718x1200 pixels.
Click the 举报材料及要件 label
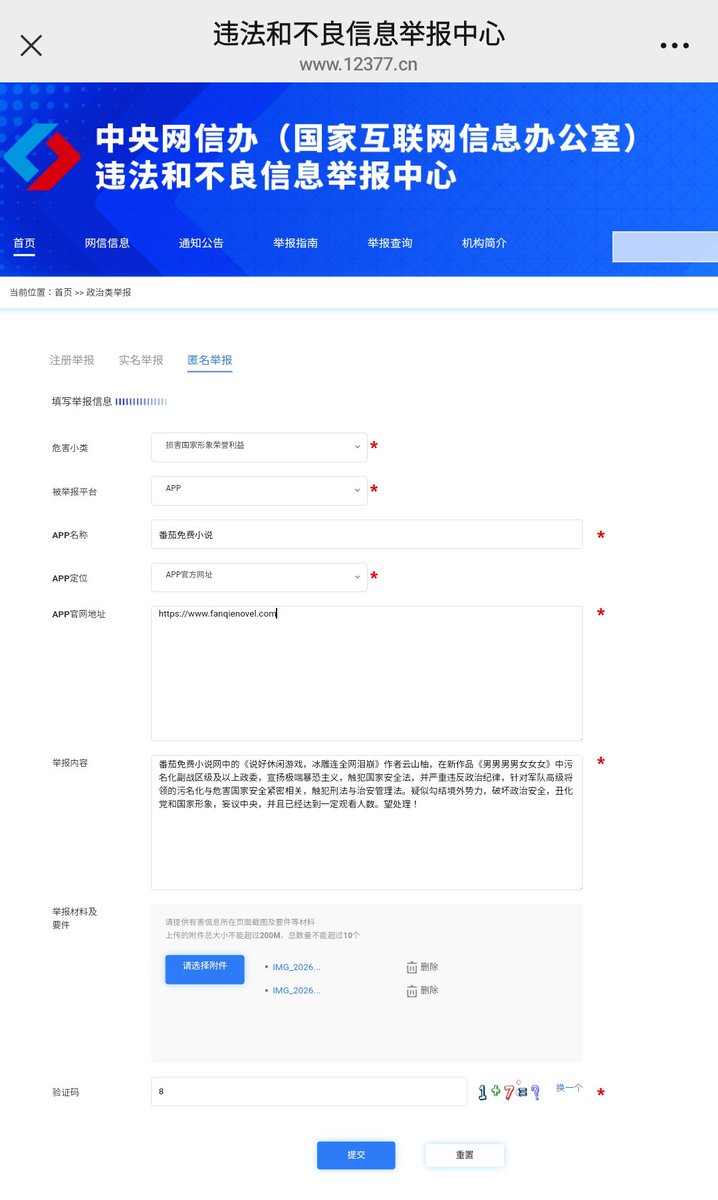point(74,918)
